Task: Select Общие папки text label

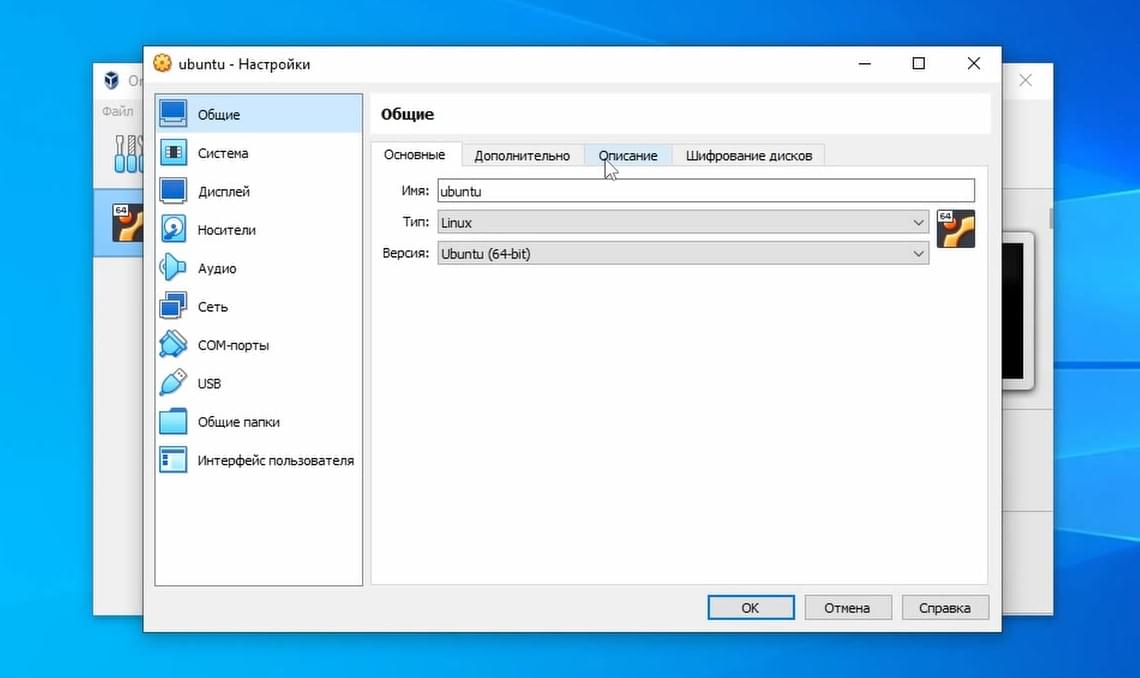Action: [x=238, y=422]
